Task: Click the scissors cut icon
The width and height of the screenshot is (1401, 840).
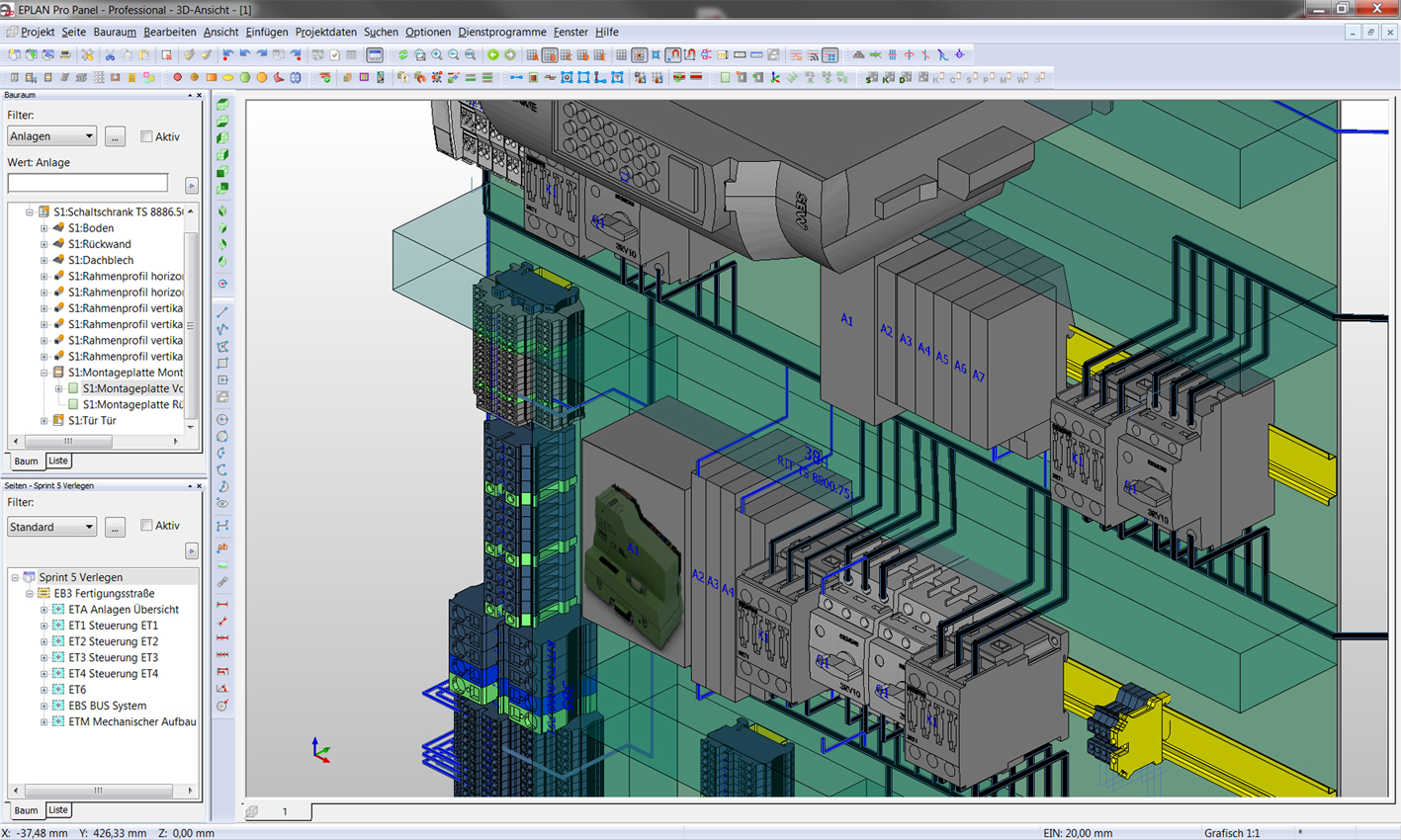Action: point(110,55)
